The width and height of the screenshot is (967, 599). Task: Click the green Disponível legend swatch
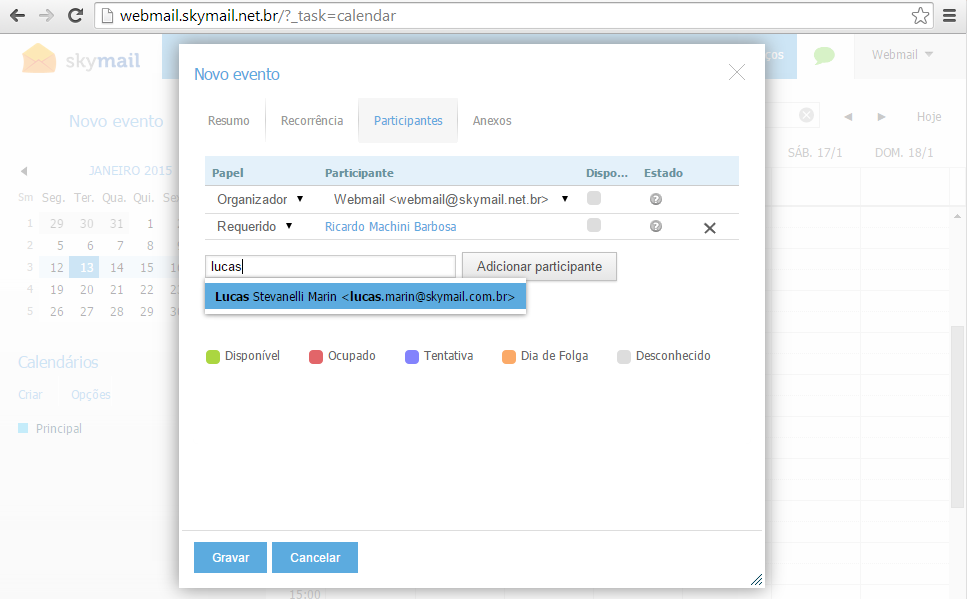click(213, 357)
